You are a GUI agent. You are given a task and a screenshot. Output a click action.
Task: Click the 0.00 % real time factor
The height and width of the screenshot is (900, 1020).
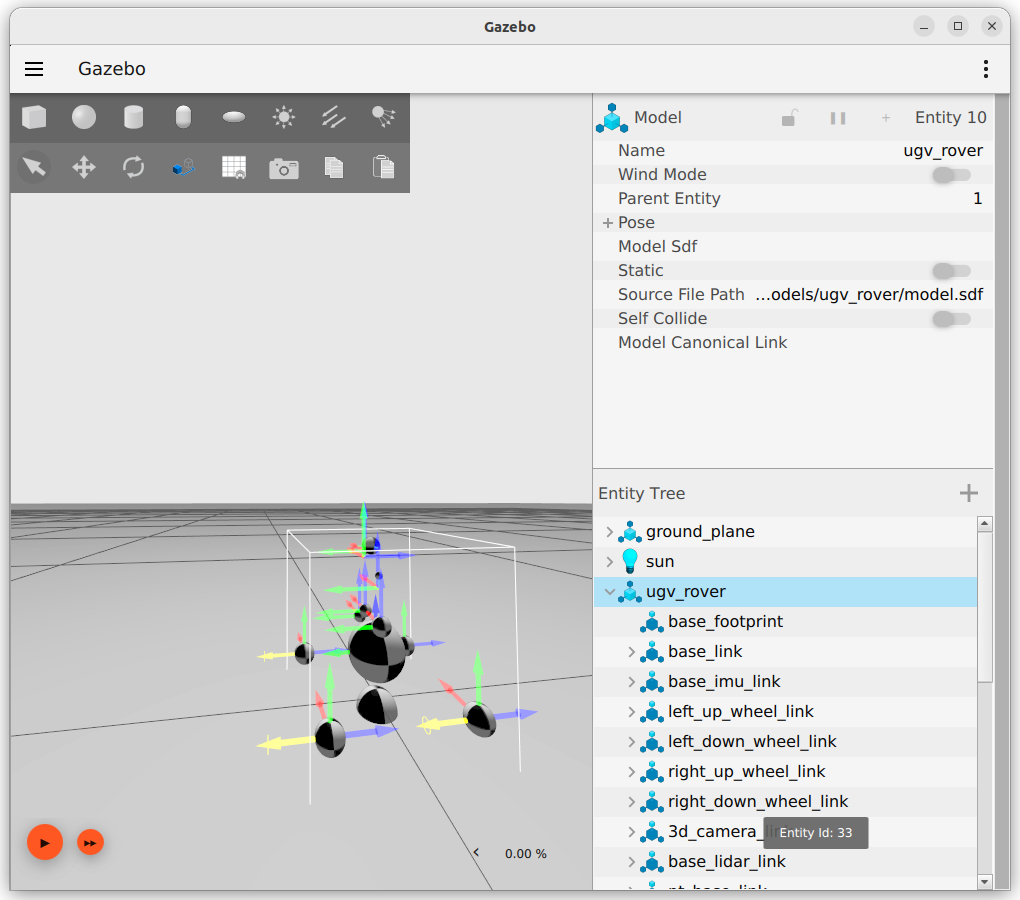pos(526,854)
